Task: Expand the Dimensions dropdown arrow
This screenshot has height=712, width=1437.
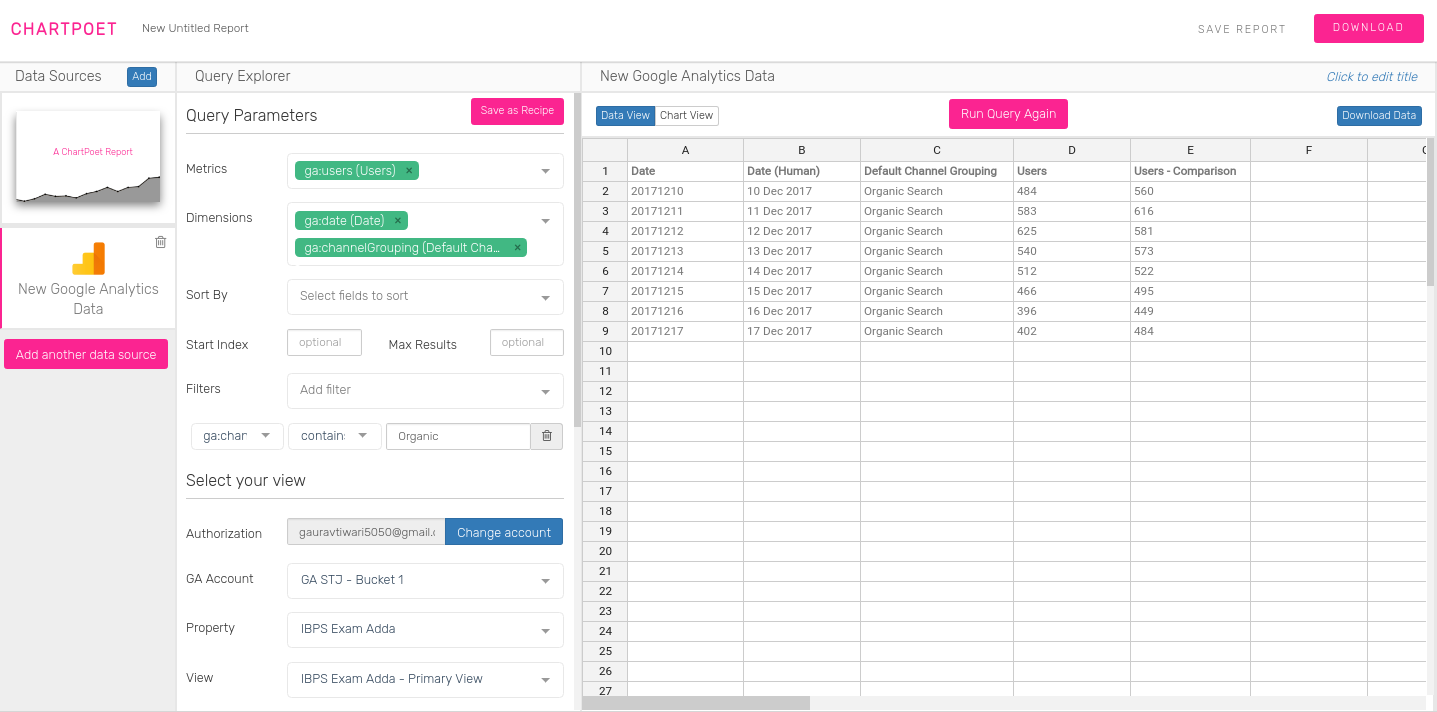Action: [546, 221]
